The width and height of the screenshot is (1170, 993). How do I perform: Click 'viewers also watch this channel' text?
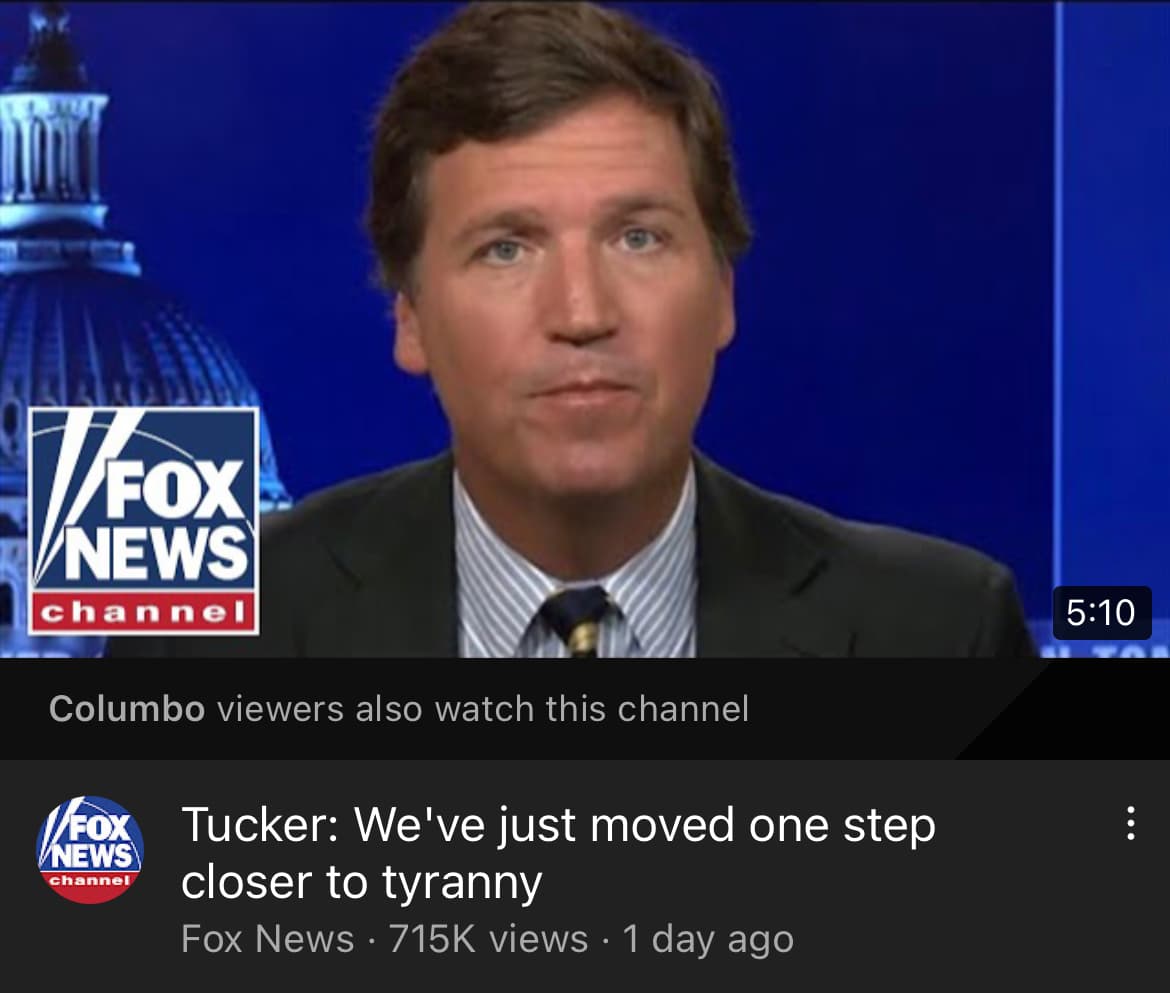point(483,709)
